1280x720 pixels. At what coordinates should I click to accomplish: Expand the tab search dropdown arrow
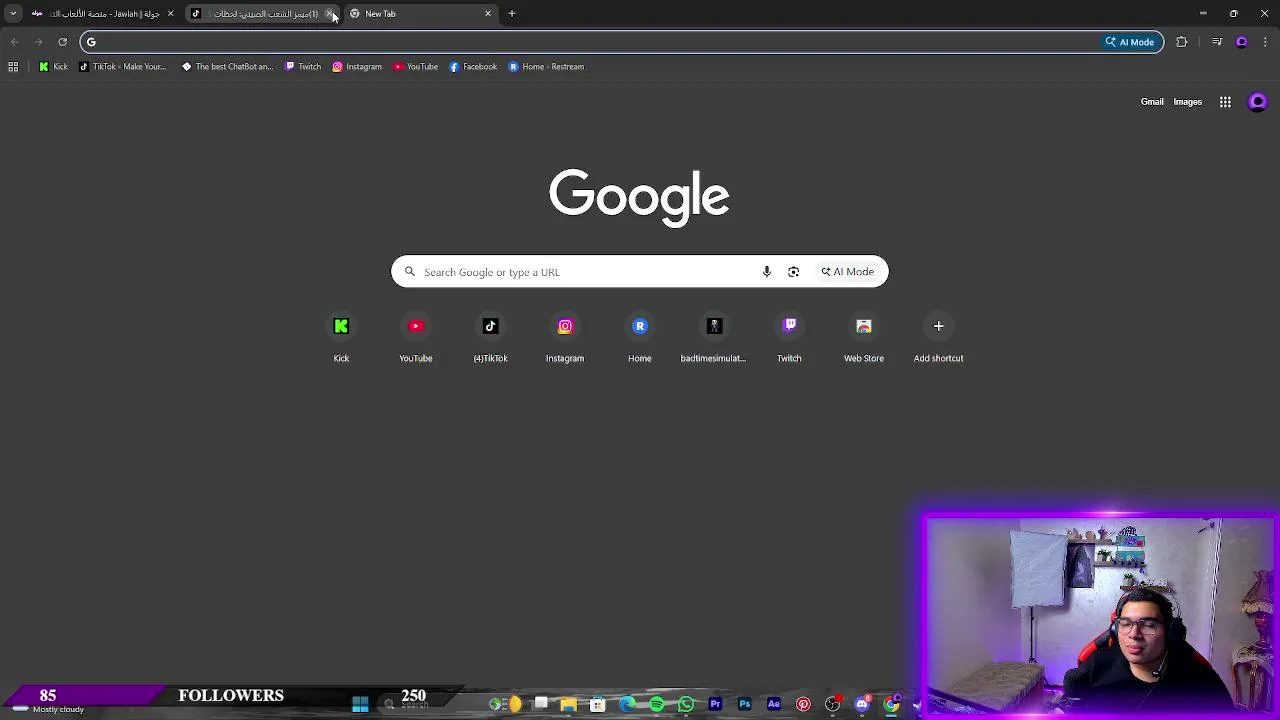click(13, 14)
